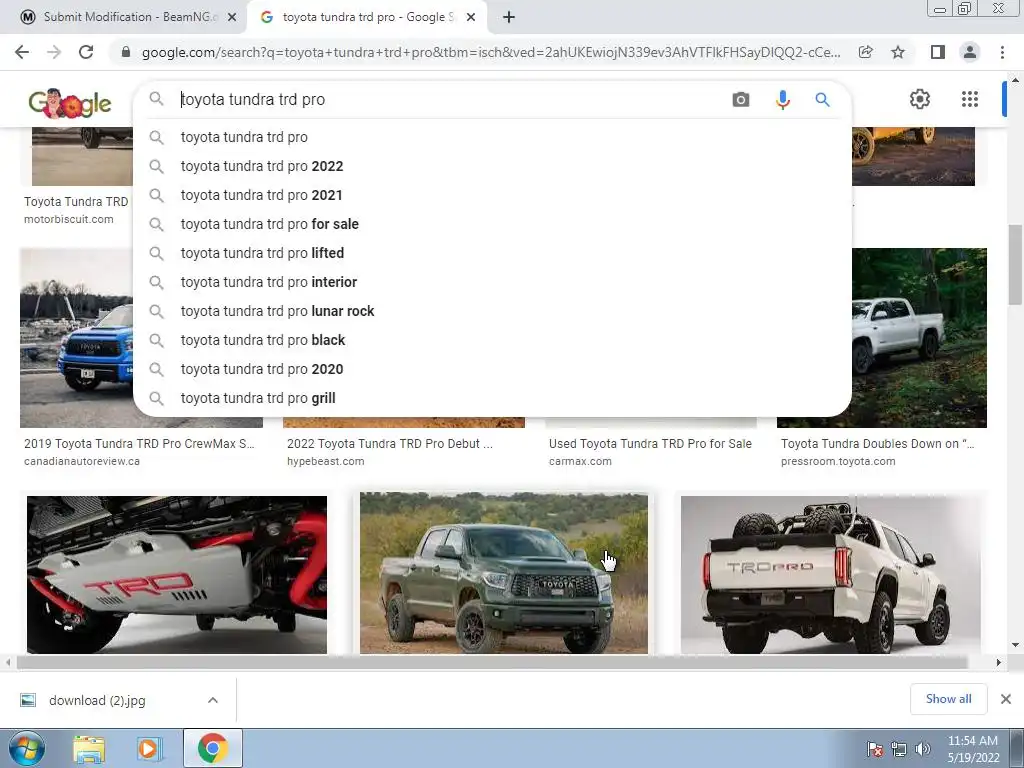Open Chrome side panel icon
1024x768 pixels.
938,52
